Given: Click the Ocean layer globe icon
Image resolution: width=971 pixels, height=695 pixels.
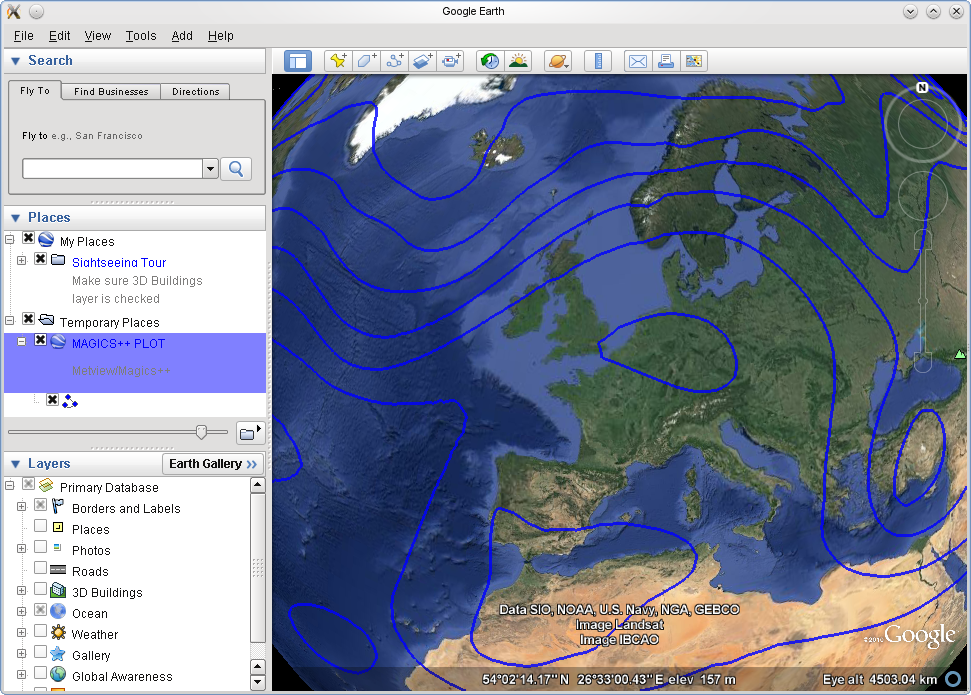Looking at the screenshot, I should [58, 611].
